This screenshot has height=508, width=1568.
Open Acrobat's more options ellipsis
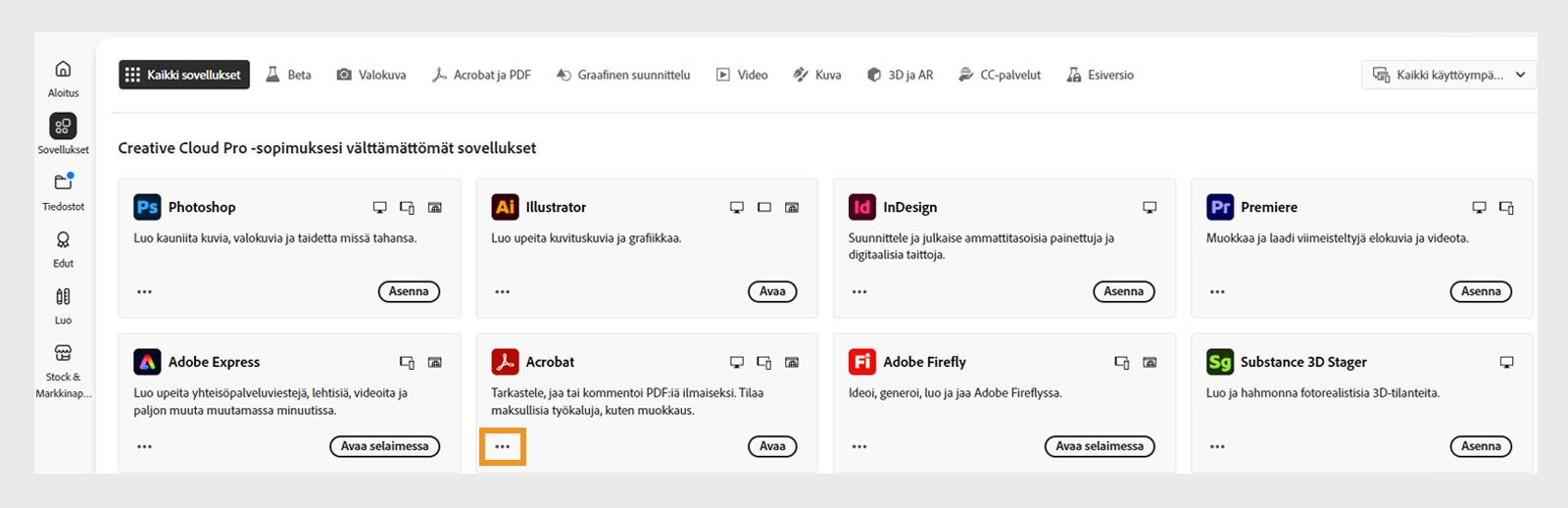pyautogui.click(x=503, y=446)
